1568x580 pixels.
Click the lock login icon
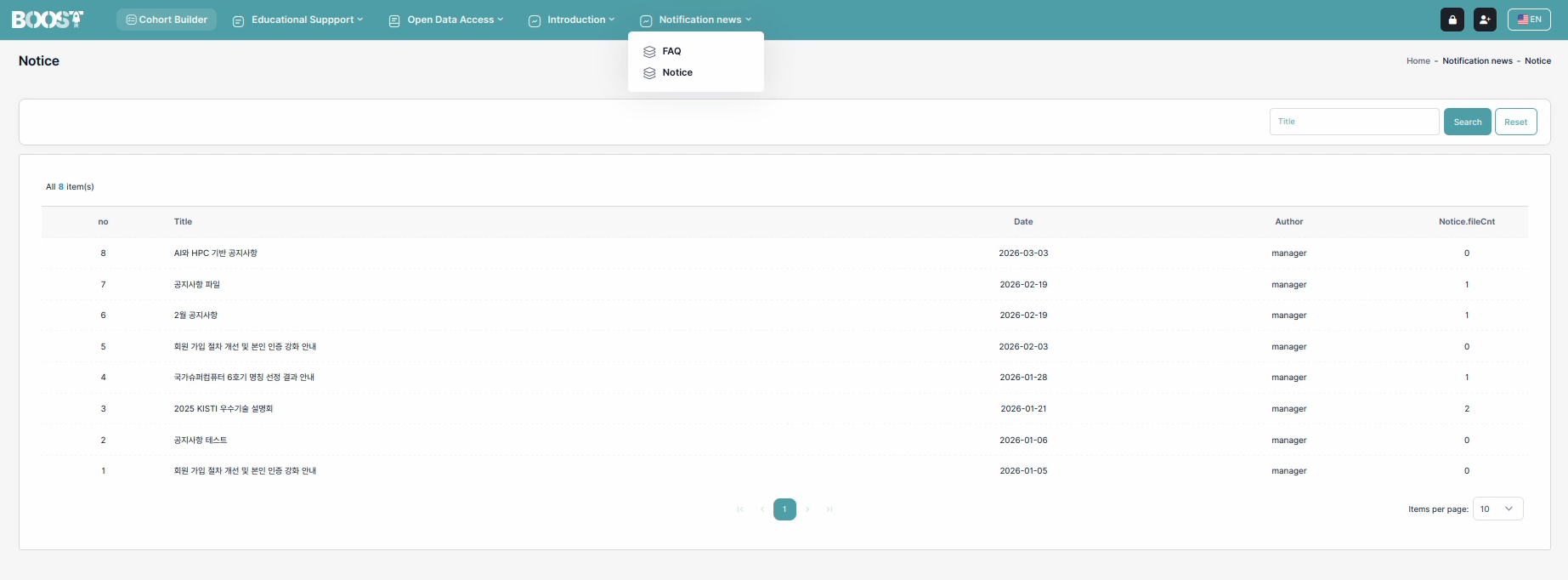pyautogui.click(x=1452, y=20)
